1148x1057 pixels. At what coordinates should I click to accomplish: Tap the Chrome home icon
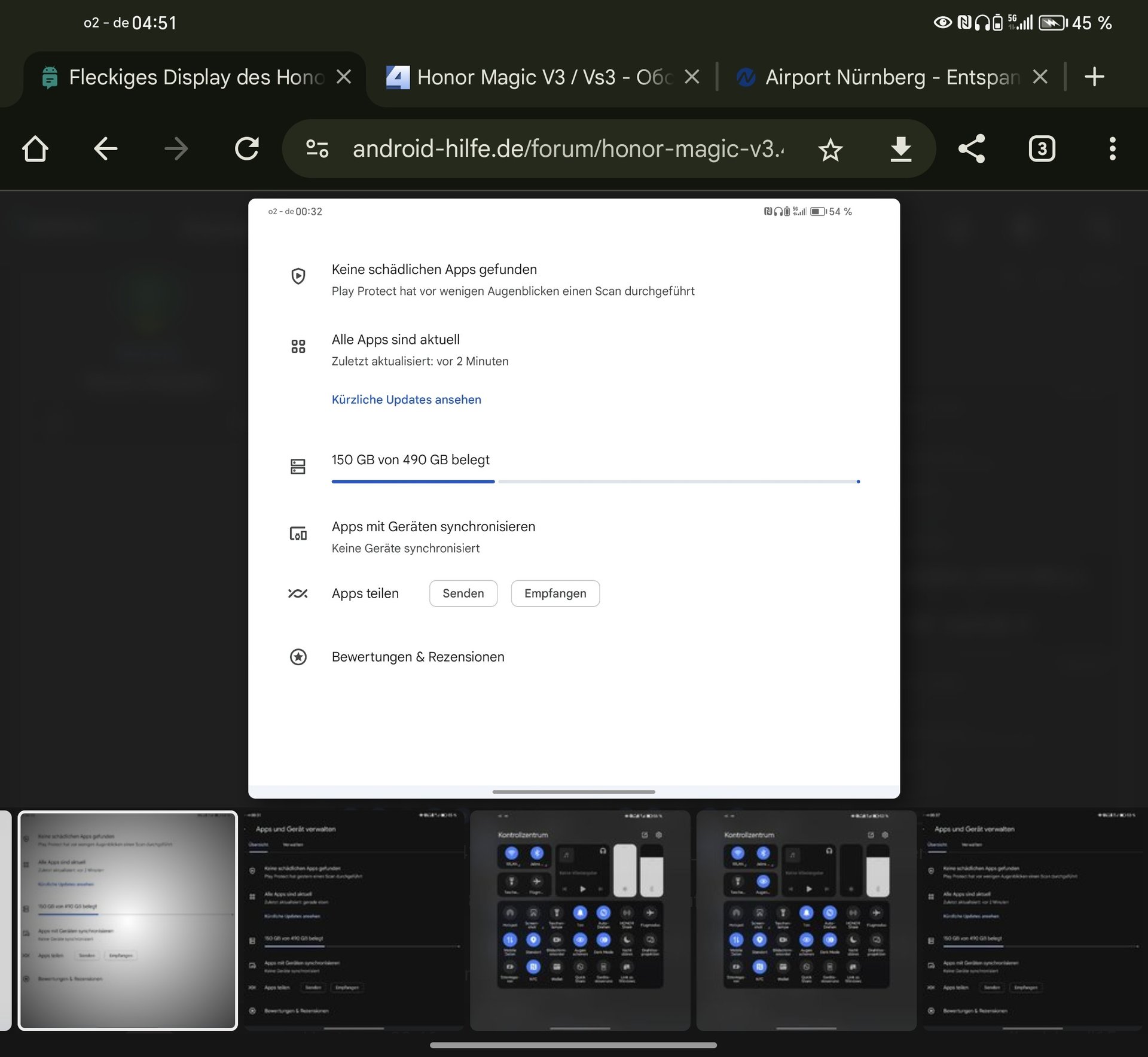[x=35, y=149]
